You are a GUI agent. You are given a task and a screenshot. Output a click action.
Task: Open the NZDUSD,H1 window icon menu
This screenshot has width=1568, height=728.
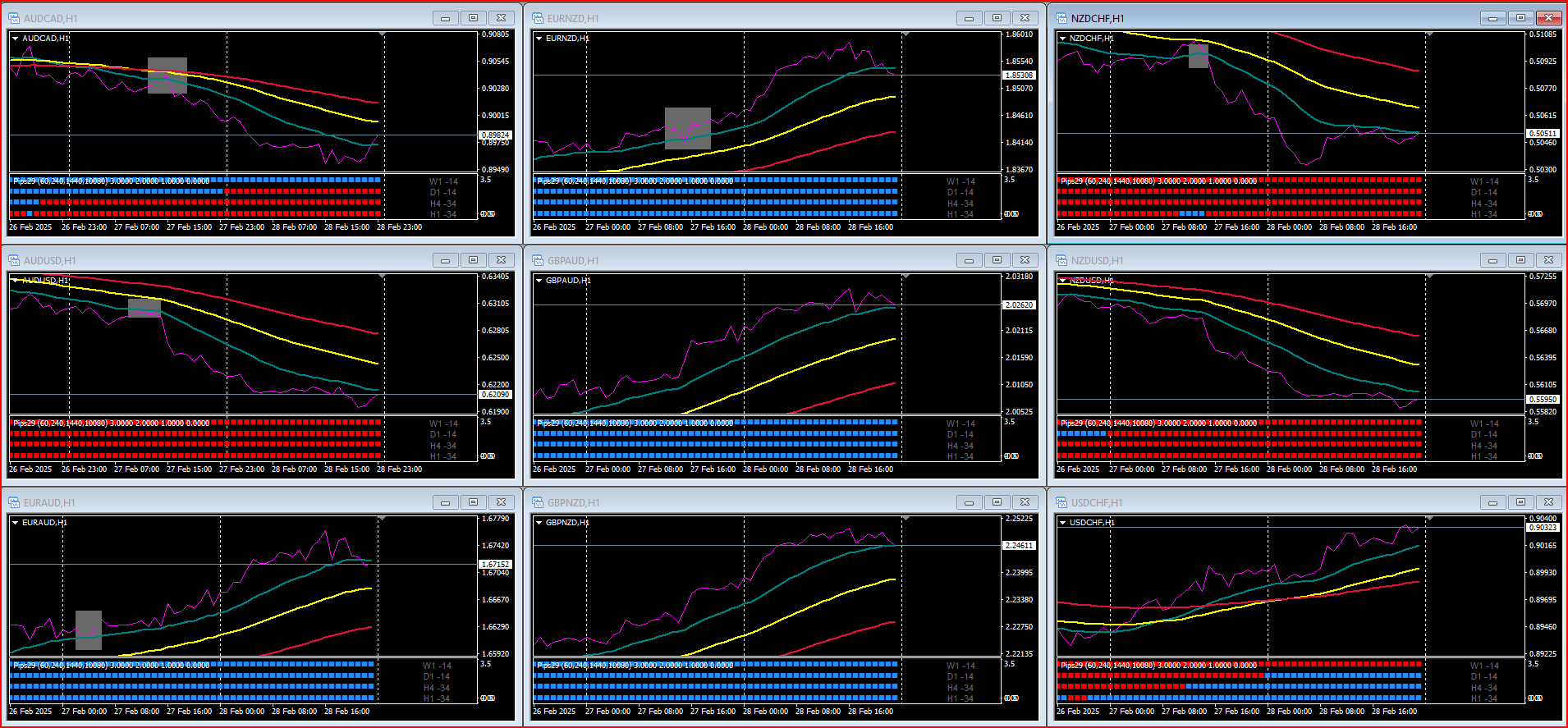point(1061,260)
